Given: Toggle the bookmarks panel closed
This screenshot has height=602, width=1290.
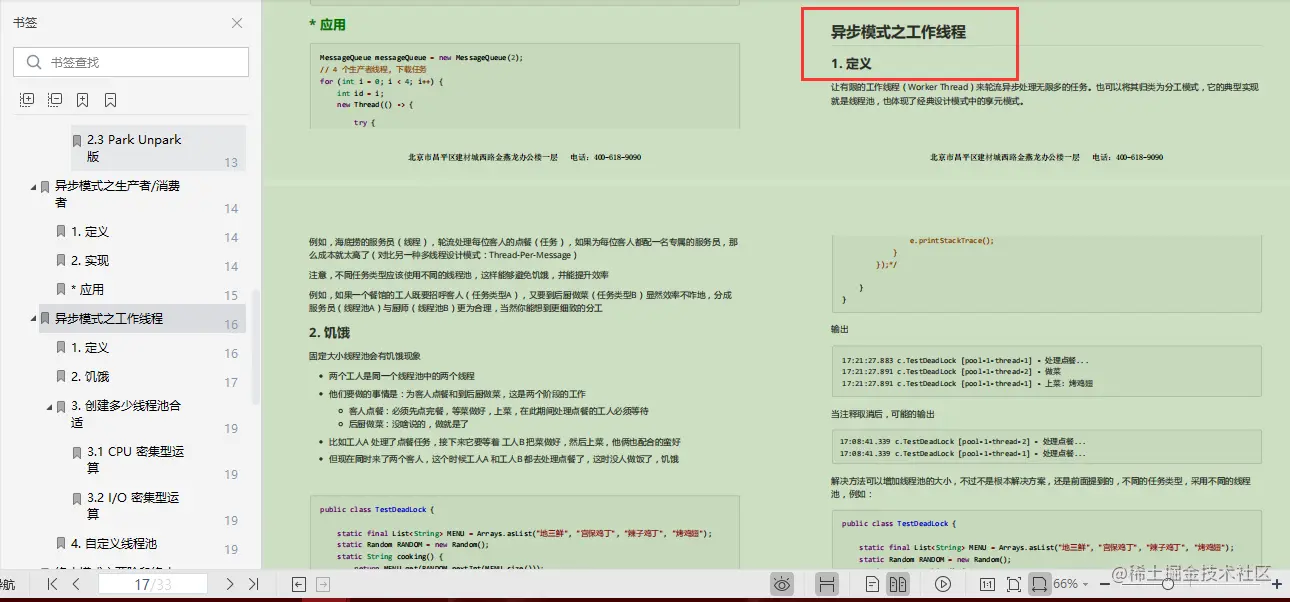Looking at the screenshot, I should [239, 23].
